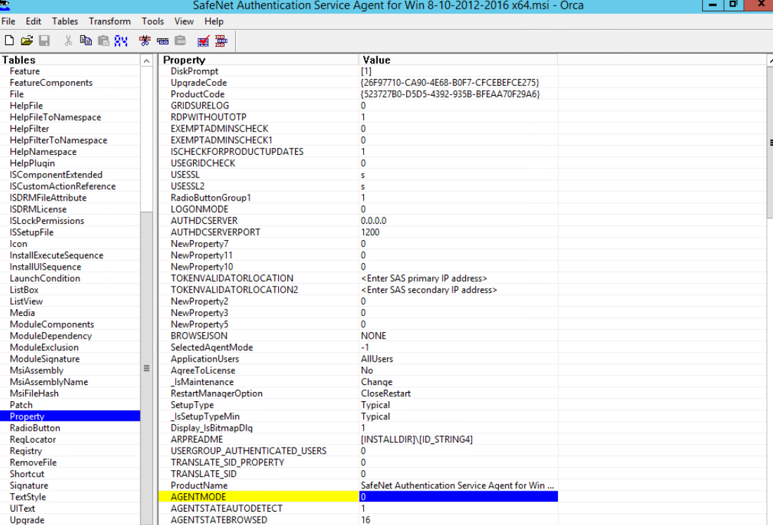Screen dimensions: 773x530
Task: Click the AgreeToLicense value No
Action: click(x=367, y=370)
